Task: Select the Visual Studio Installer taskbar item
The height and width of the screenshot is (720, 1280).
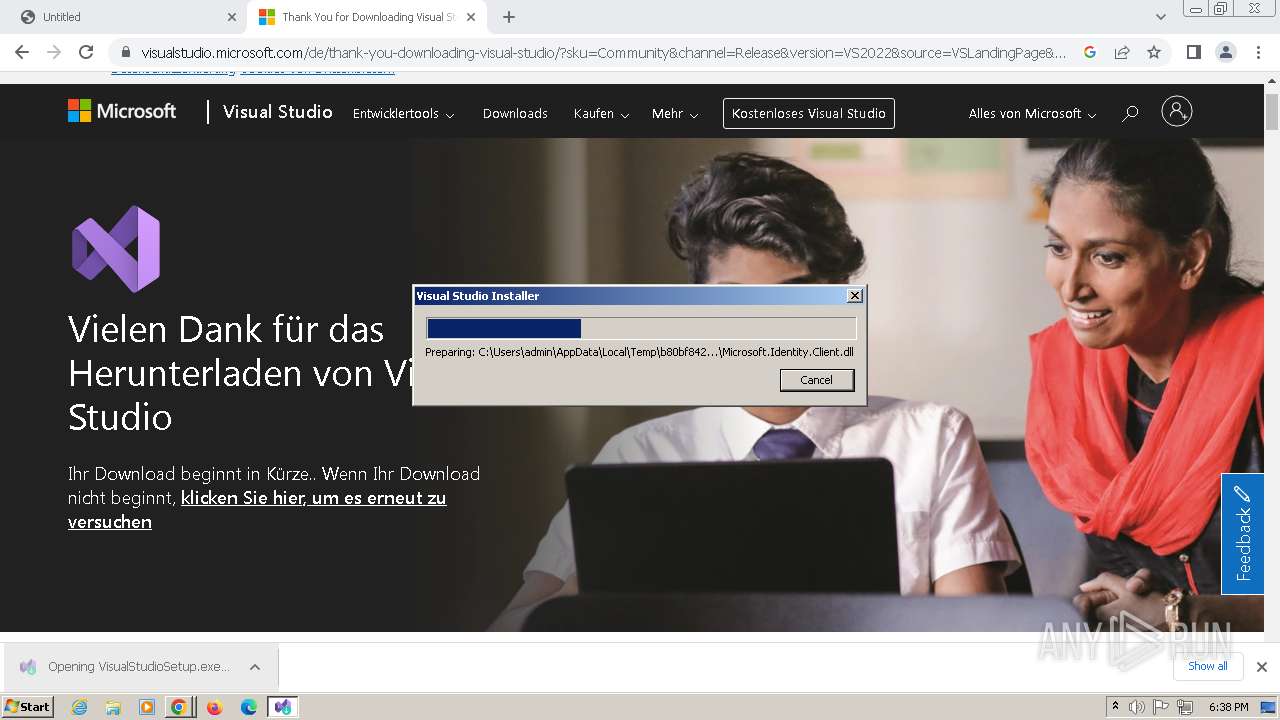Action: 283,707
